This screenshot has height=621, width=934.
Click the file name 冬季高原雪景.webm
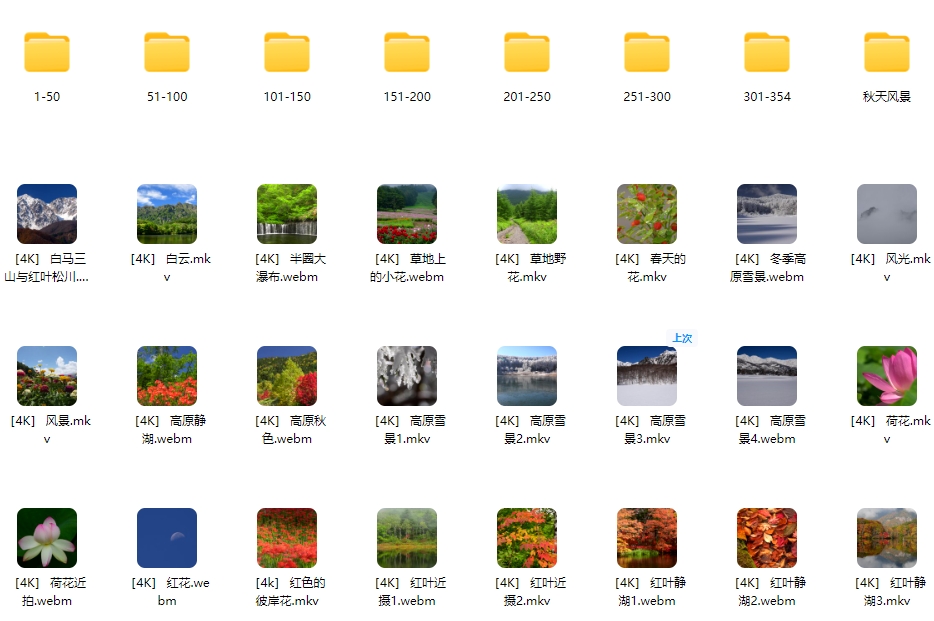pyautogui.click(x=767, y=267)
